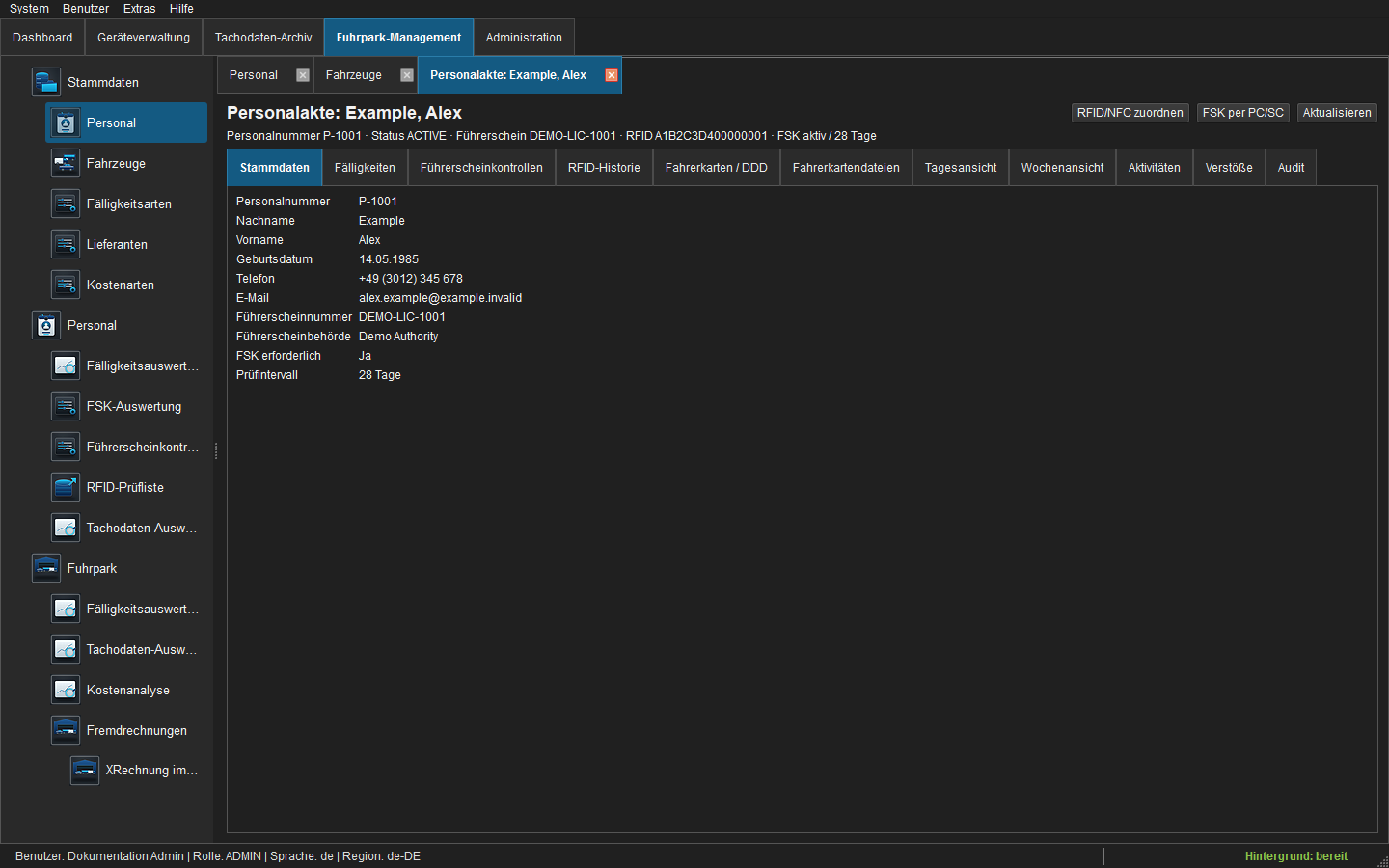Image resolution: width=1389 pixels, height=868 pixels.
Task: Close the Personalakte: Example, Alex tab
Action: [611, 75]
